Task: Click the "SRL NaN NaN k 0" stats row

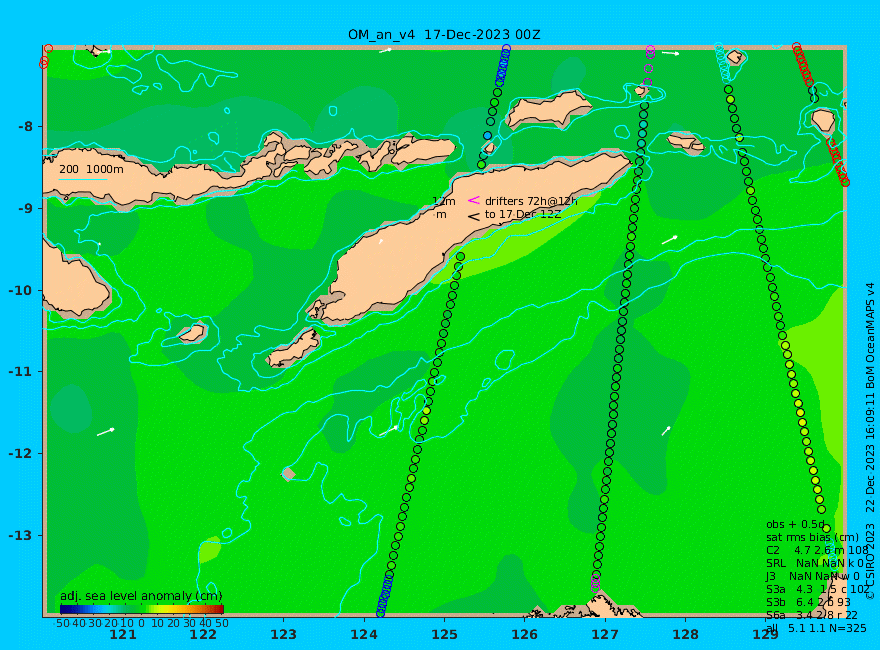Action: [x=815, y=563]
